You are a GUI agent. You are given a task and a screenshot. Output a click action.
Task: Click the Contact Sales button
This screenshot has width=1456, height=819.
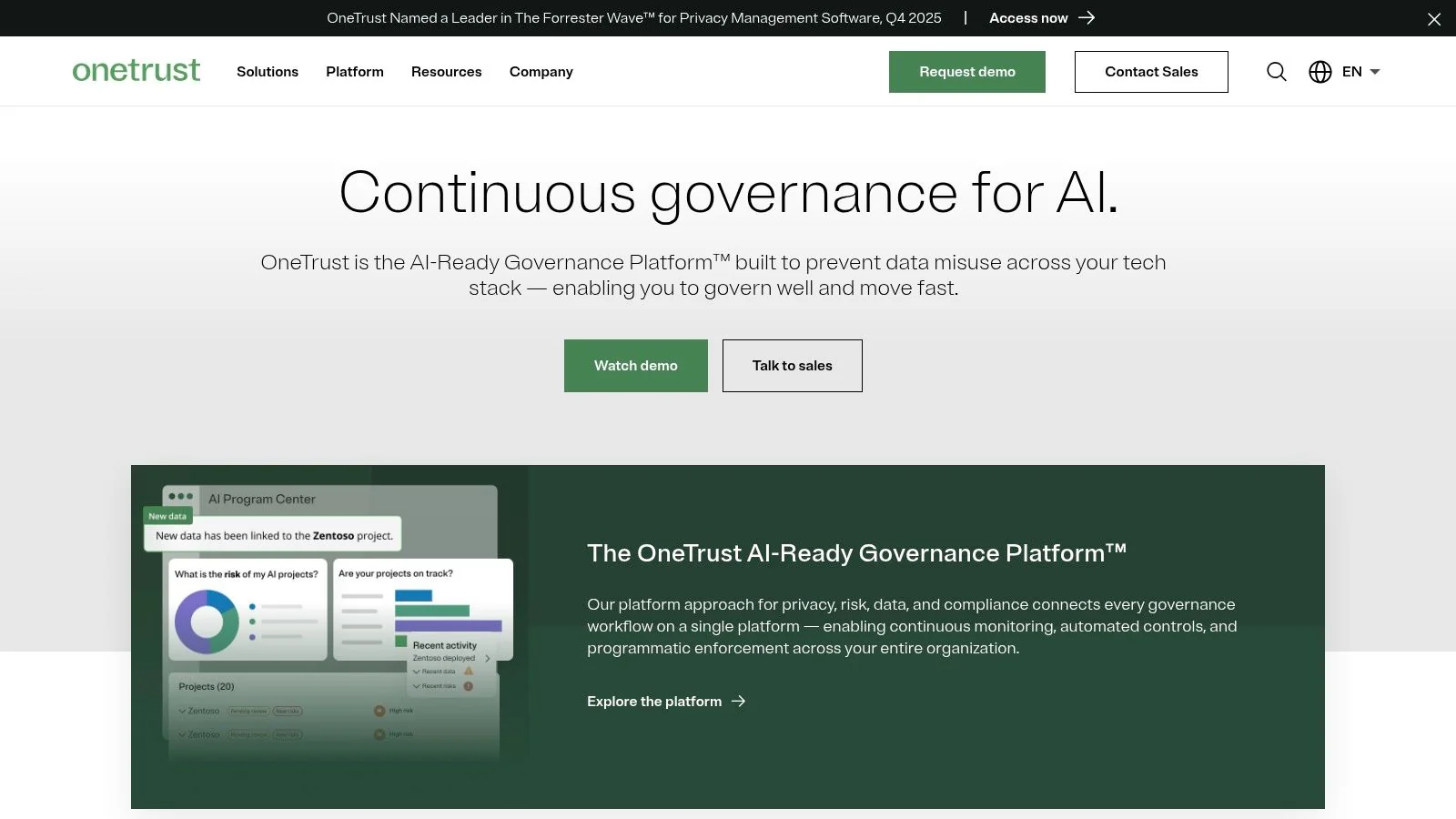click(1151, 71)
